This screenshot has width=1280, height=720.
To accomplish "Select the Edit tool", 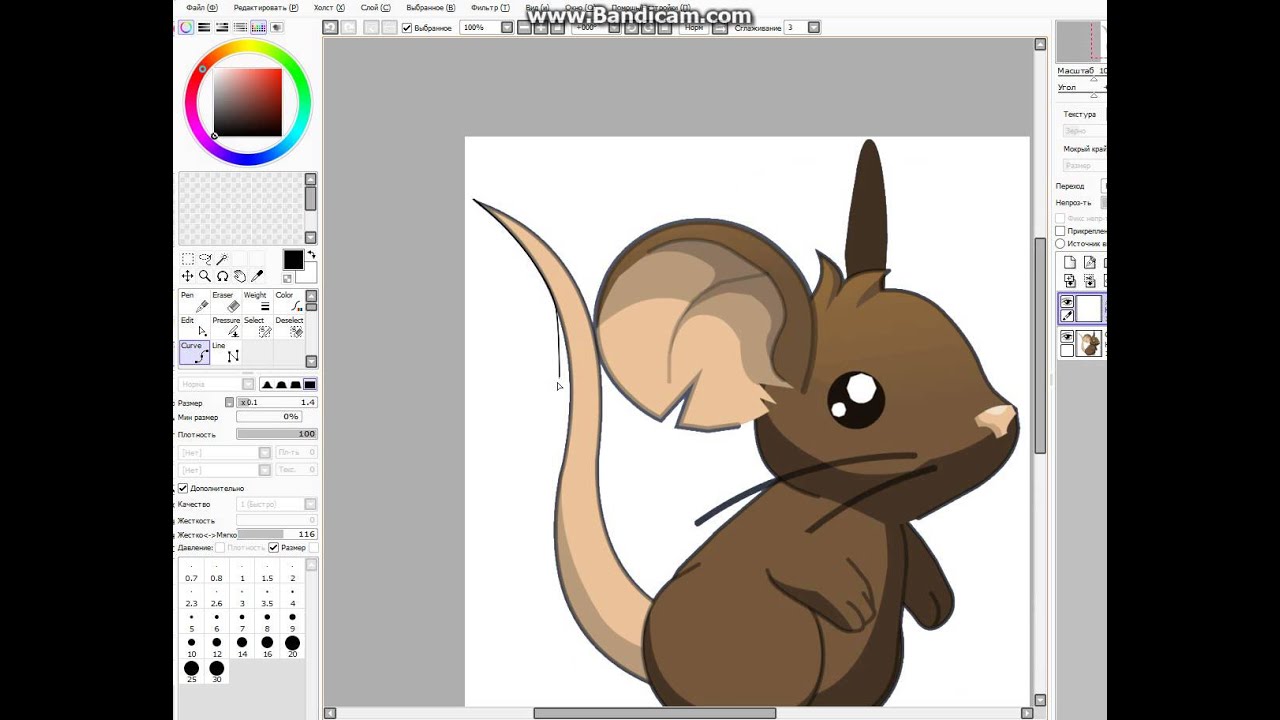I will pyautogui.click(x=194, y=327).
